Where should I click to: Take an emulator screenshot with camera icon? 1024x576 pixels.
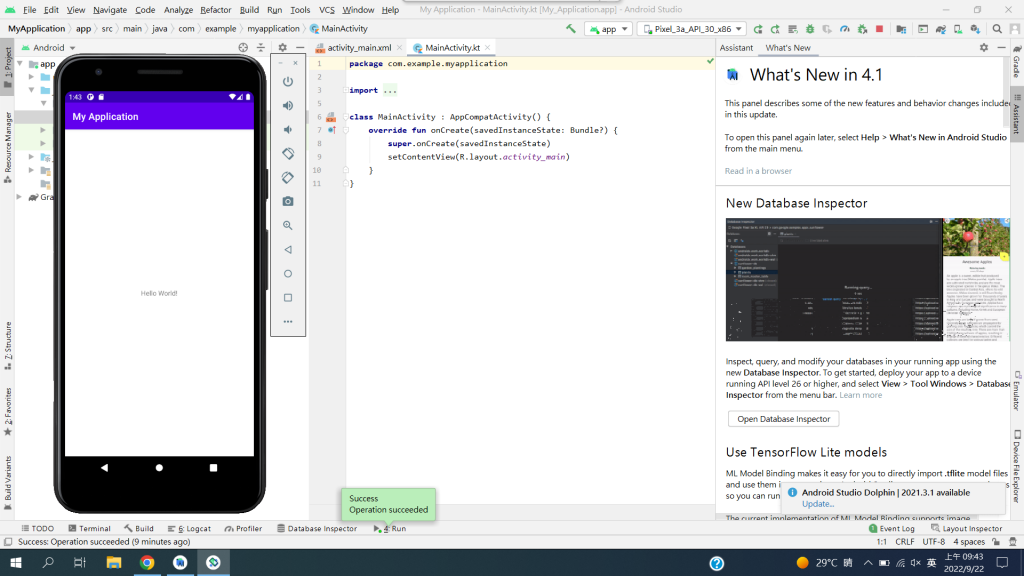tap(288, 201)
